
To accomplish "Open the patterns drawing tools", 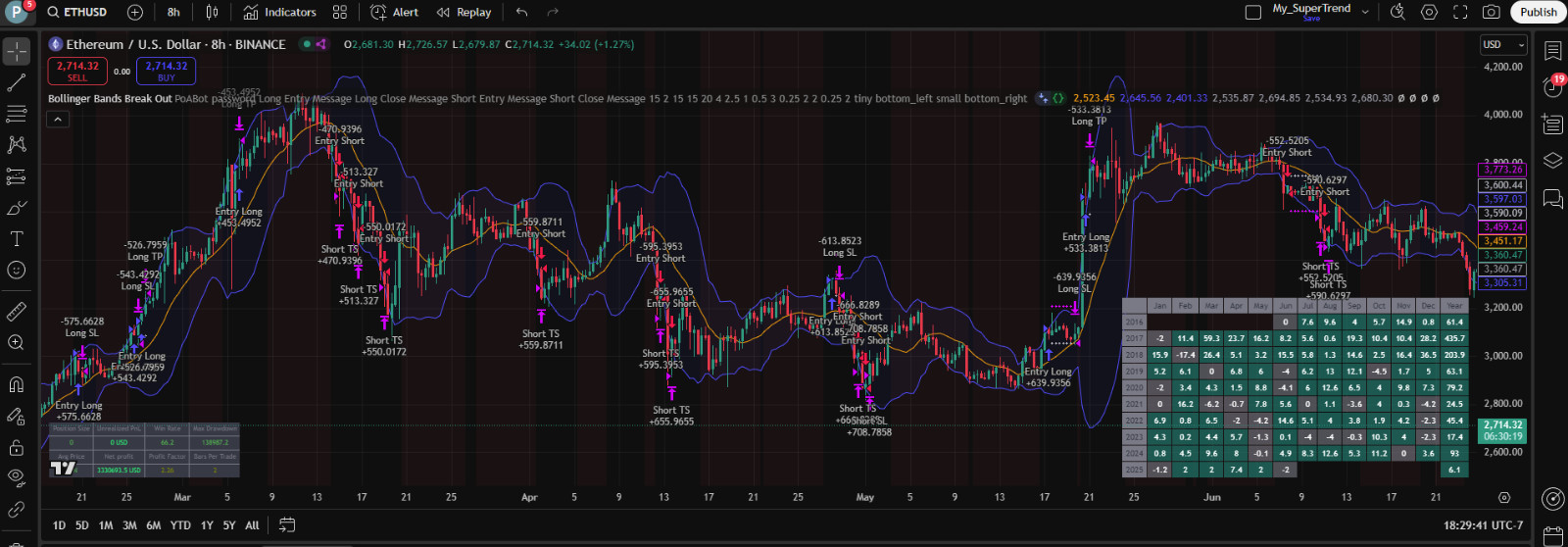I will click(17, 145).
